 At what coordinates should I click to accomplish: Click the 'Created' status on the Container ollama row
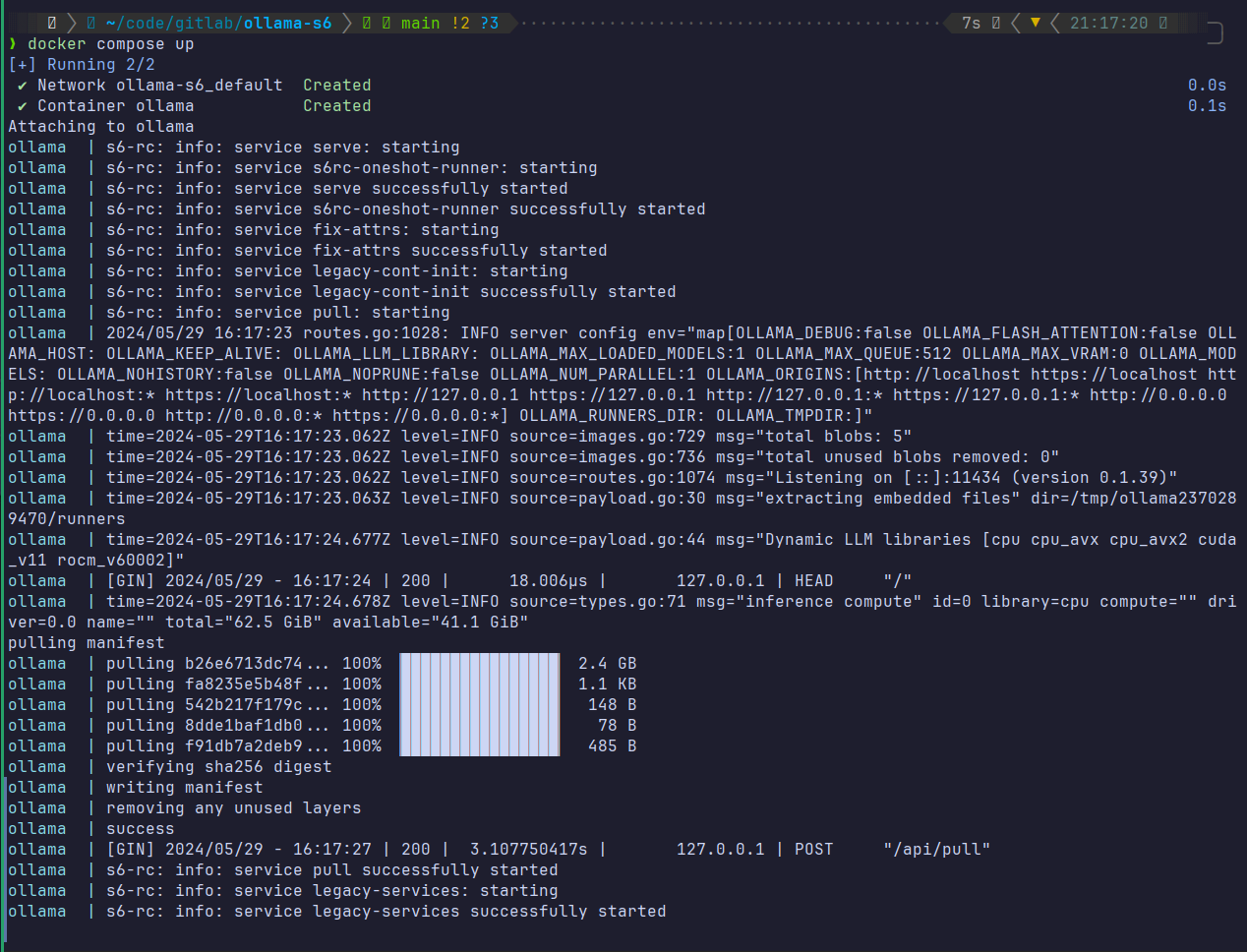[x=337, y=106]
